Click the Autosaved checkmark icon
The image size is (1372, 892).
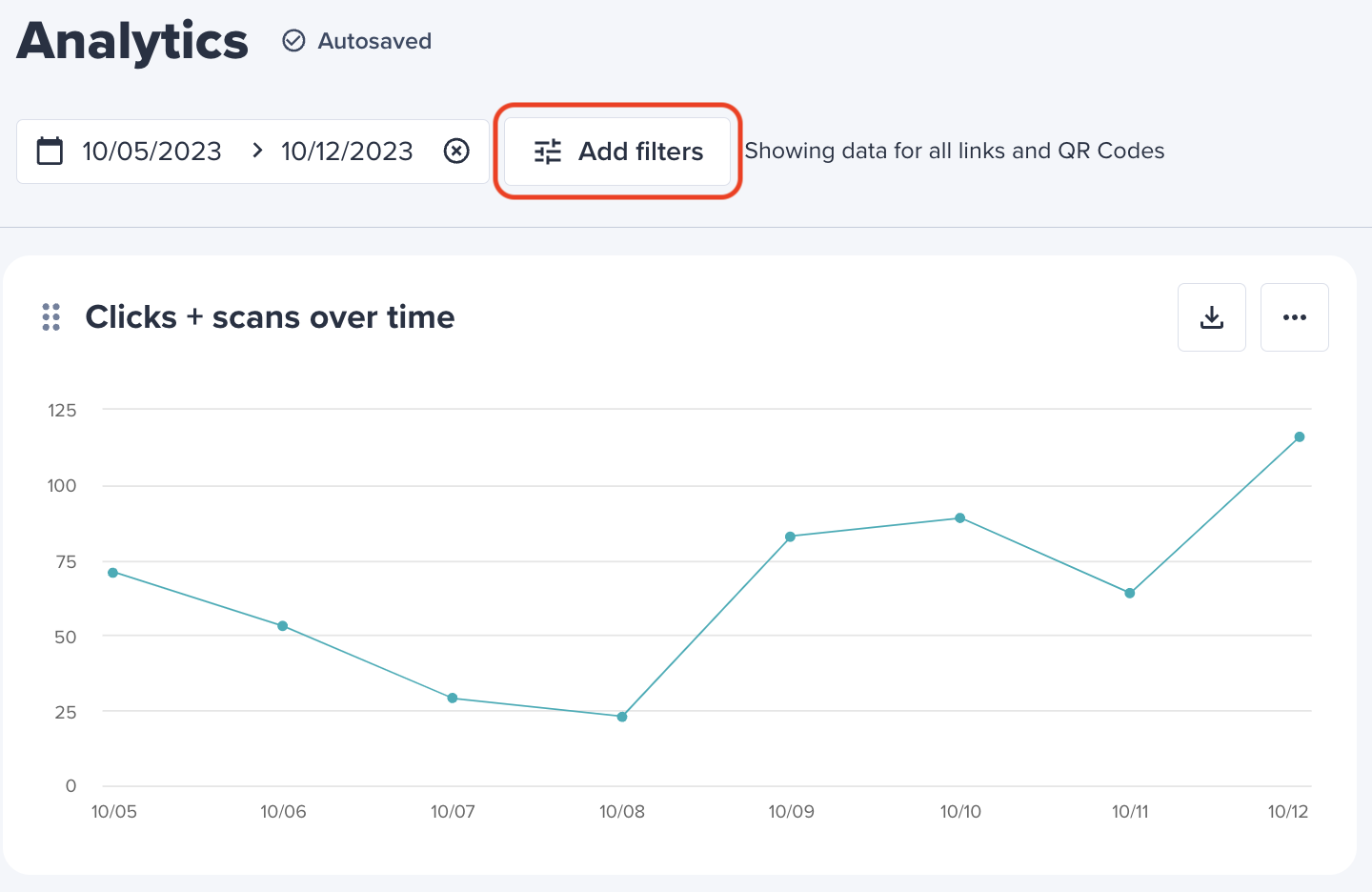[293, 41]
